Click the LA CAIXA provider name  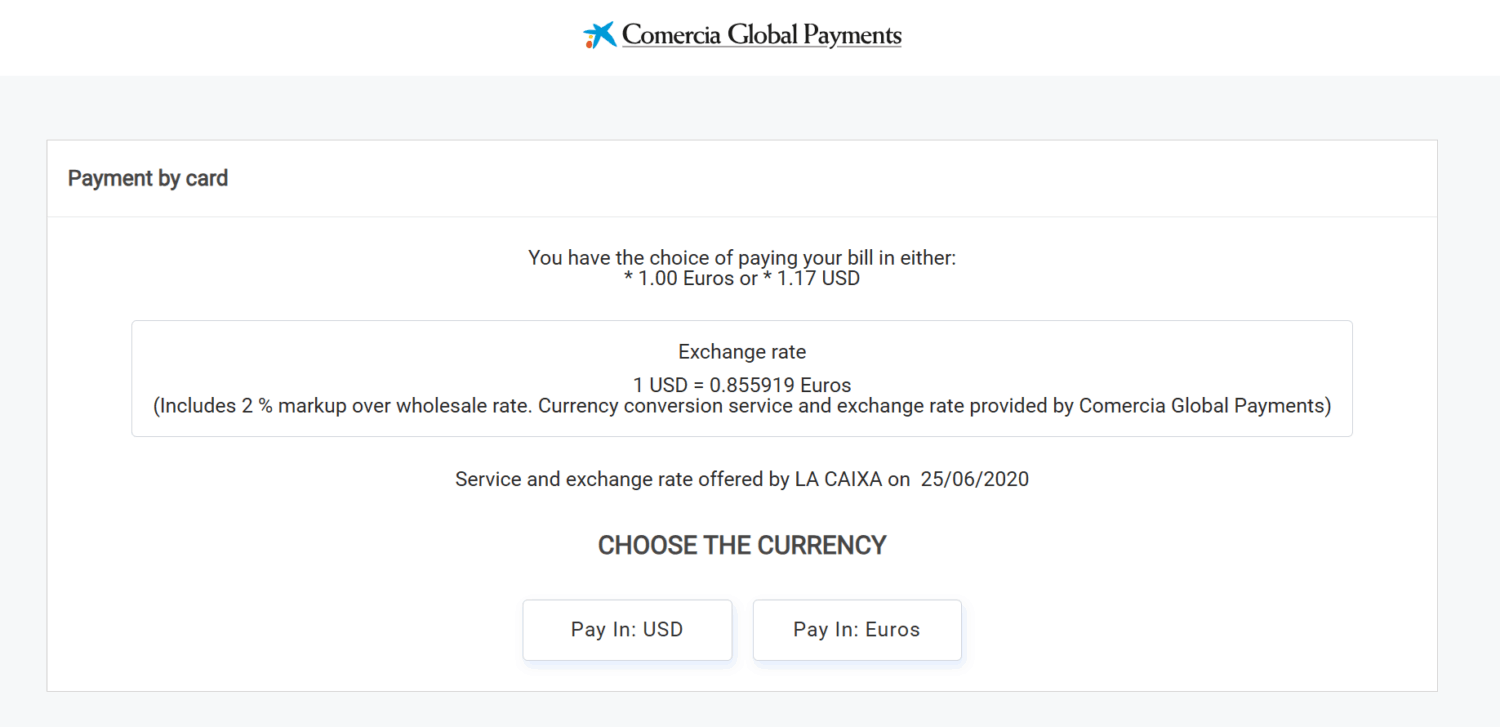(x=839, y=479)
